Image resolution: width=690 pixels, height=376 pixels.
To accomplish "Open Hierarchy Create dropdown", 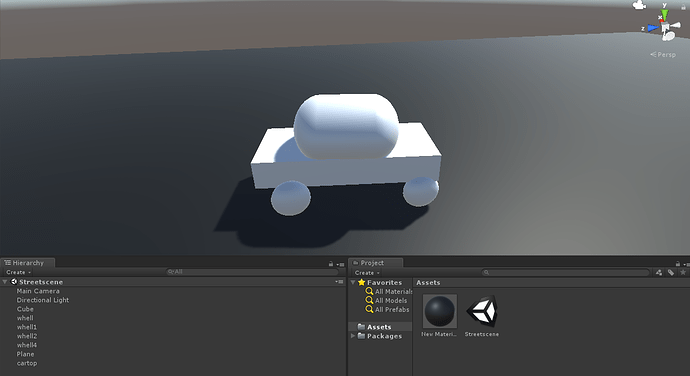I will (18, 272).
